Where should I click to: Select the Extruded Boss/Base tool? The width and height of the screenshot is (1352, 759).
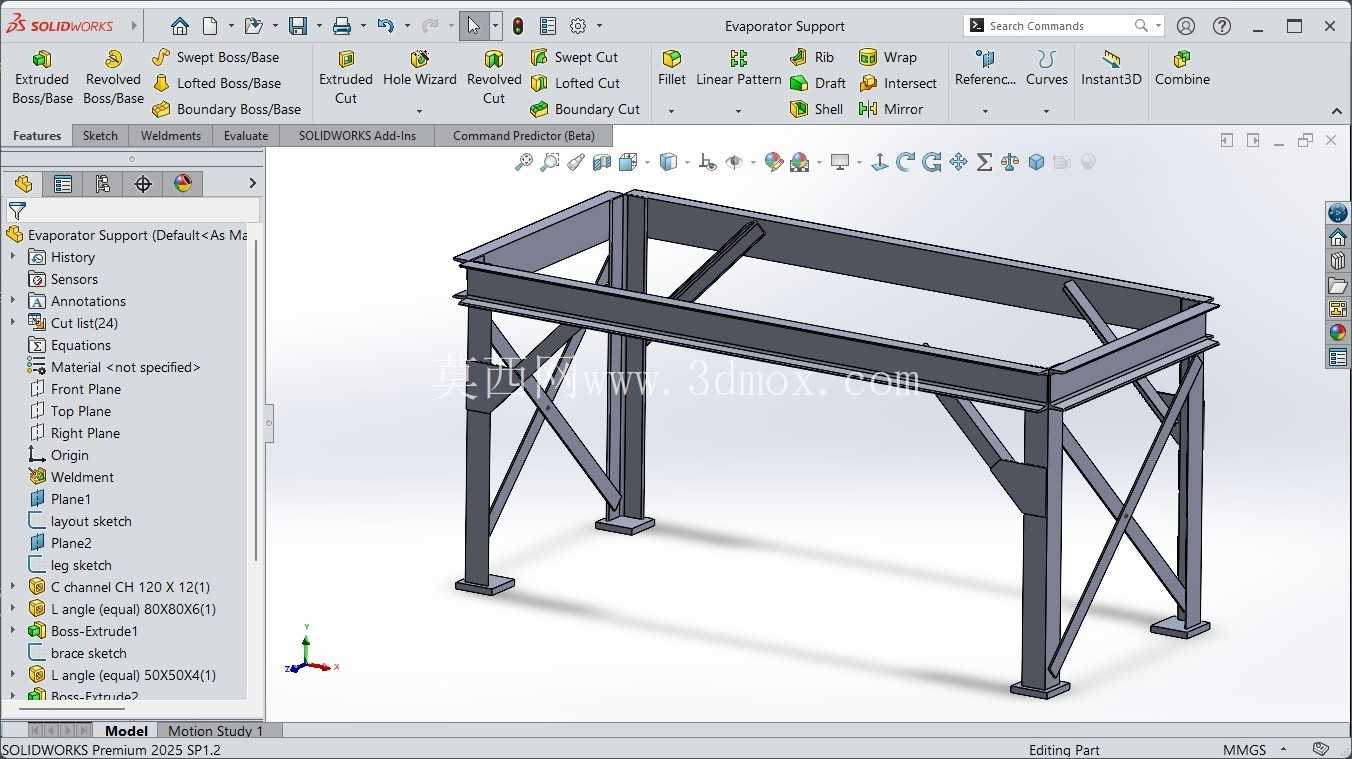pyautogui.click(x=42, y=78)
